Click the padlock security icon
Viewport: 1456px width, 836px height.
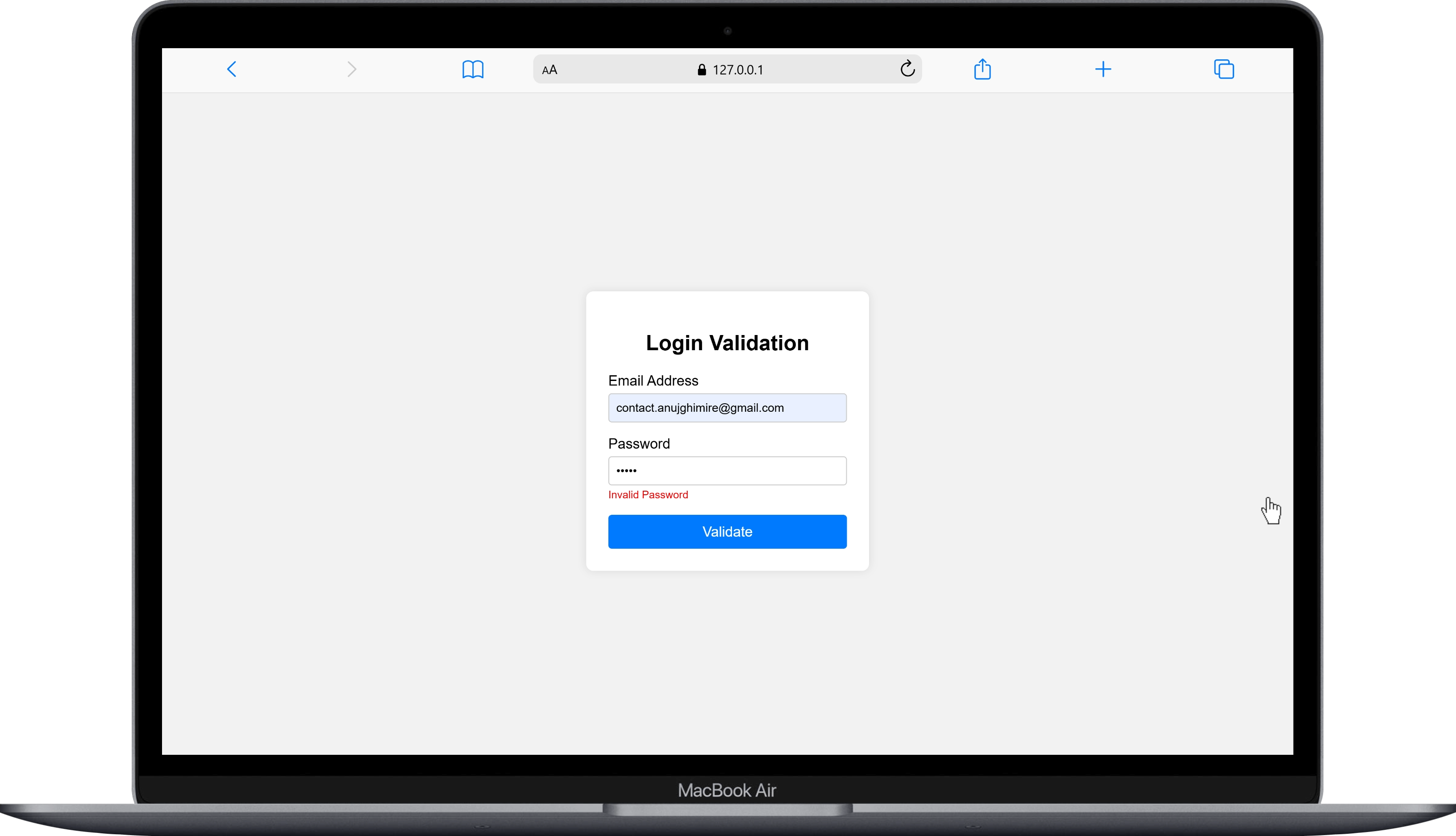tap(701, 69)
